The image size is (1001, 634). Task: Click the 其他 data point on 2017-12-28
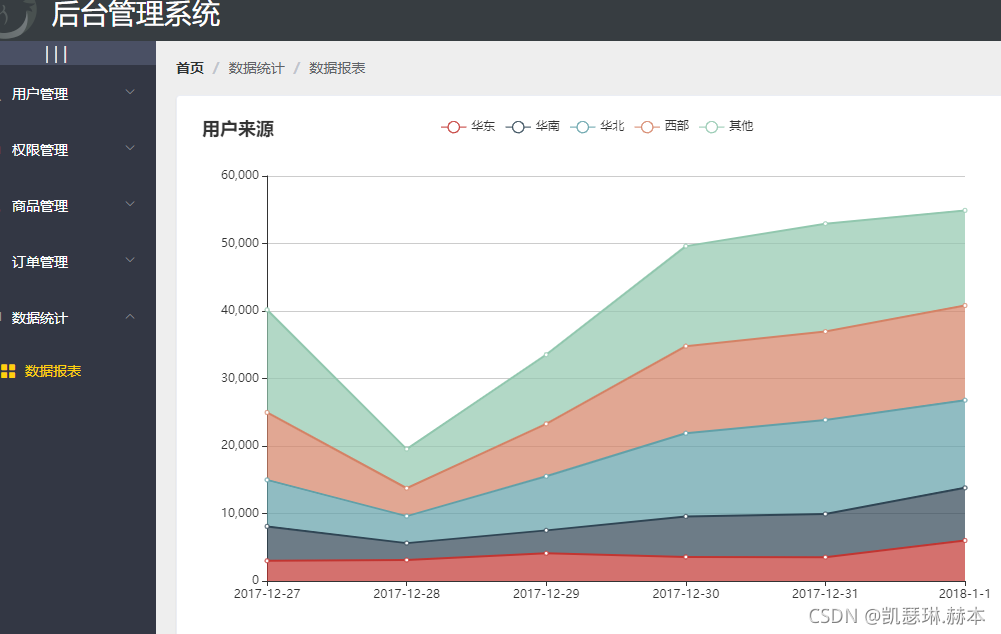(407, 449)
